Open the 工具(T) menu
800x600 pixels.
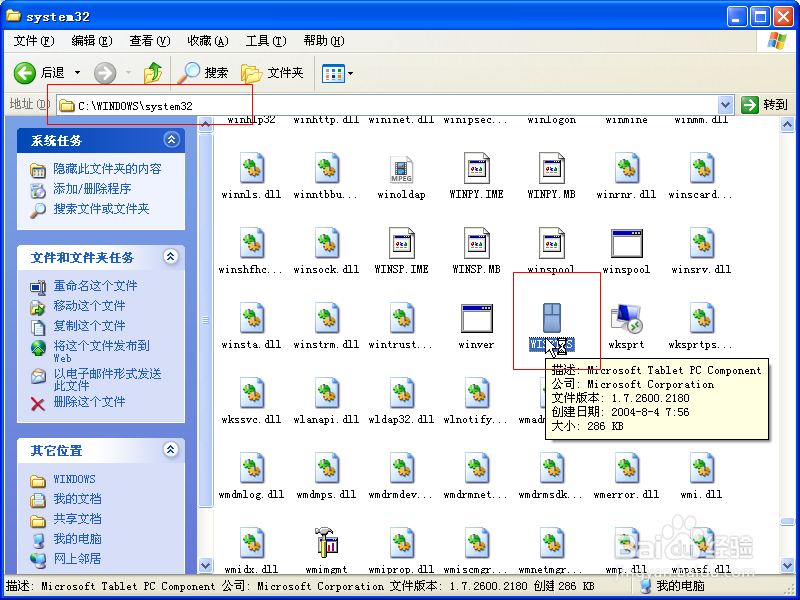265,41
